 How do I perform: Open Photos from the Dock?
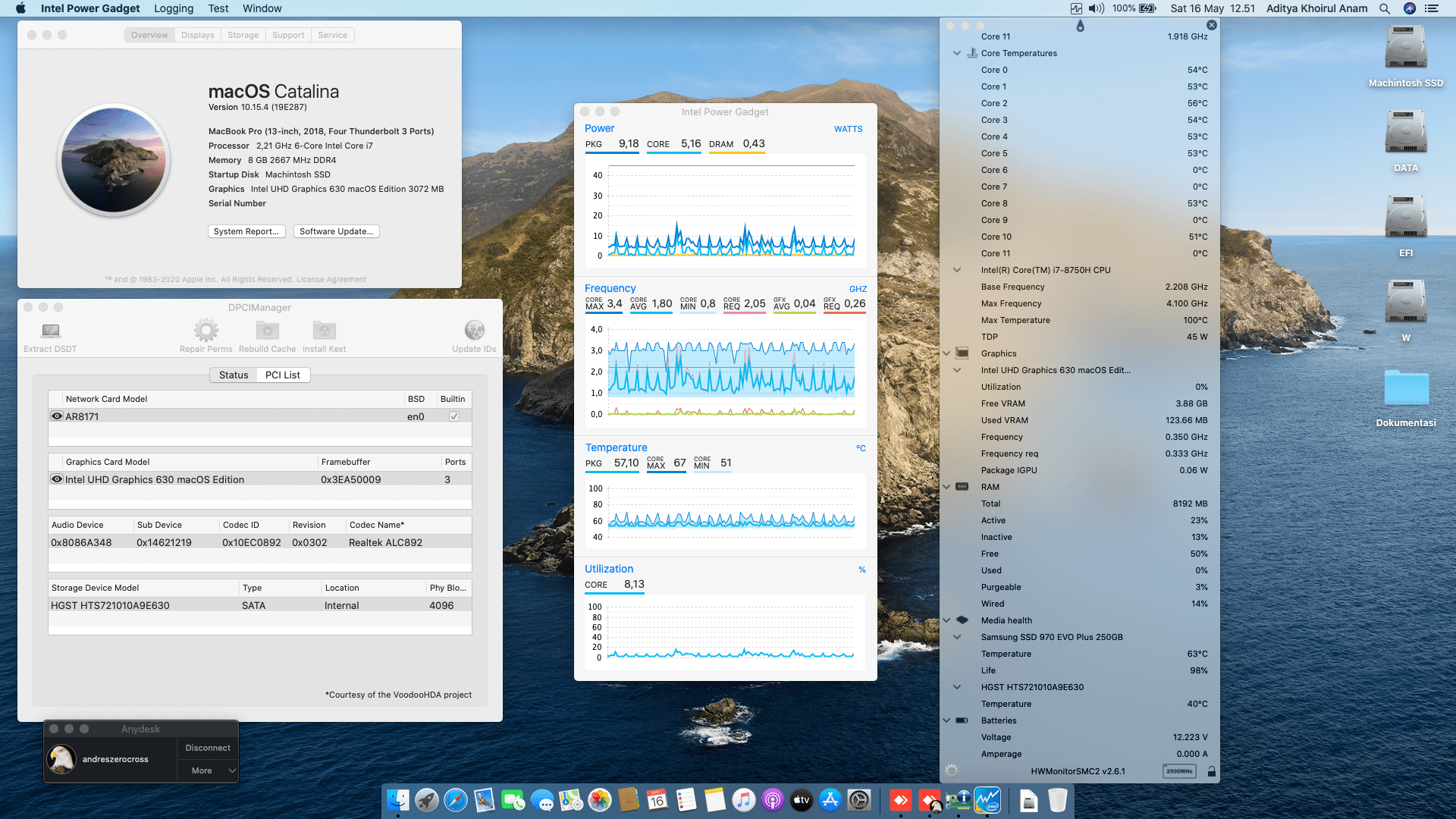[x=599, y=800]
